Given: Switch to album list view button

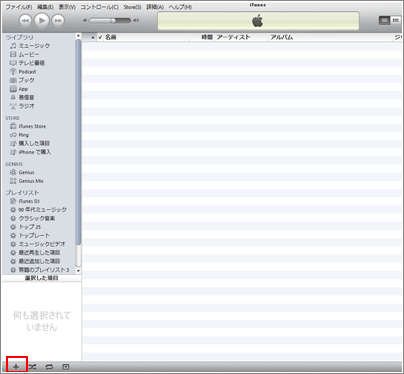Looking at the screenshot, I should pos(396,21).
